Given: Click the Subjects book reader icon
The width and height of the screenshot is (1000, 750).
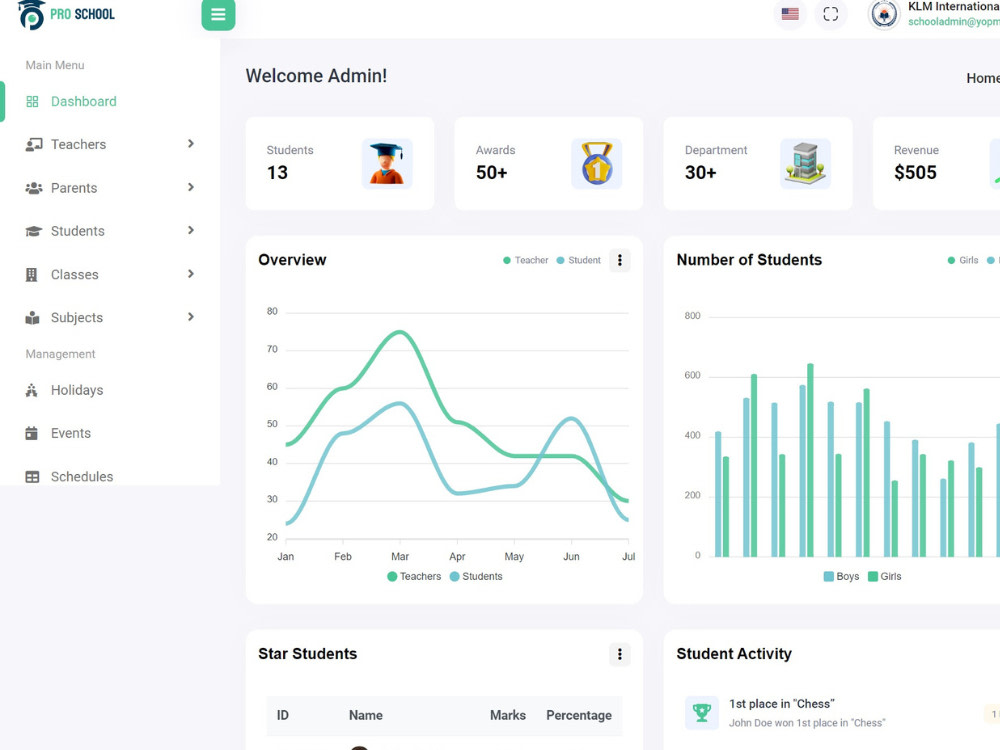Looking at the screenshot, I should [x=32, y=318].
